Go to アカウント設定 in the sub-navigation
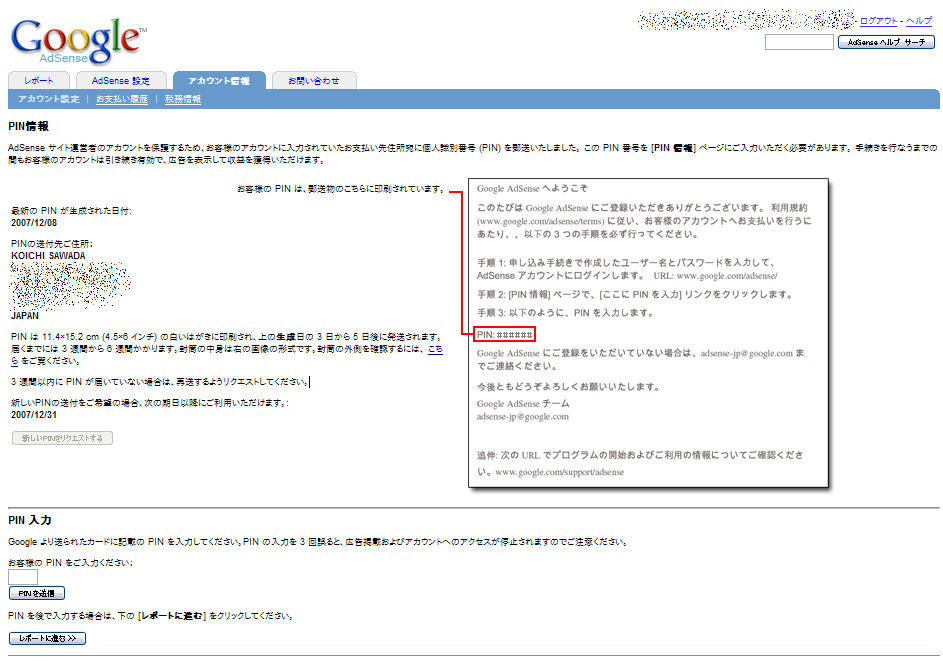The width and height of the screenshot is (943, 663). [x=48, y=99]
